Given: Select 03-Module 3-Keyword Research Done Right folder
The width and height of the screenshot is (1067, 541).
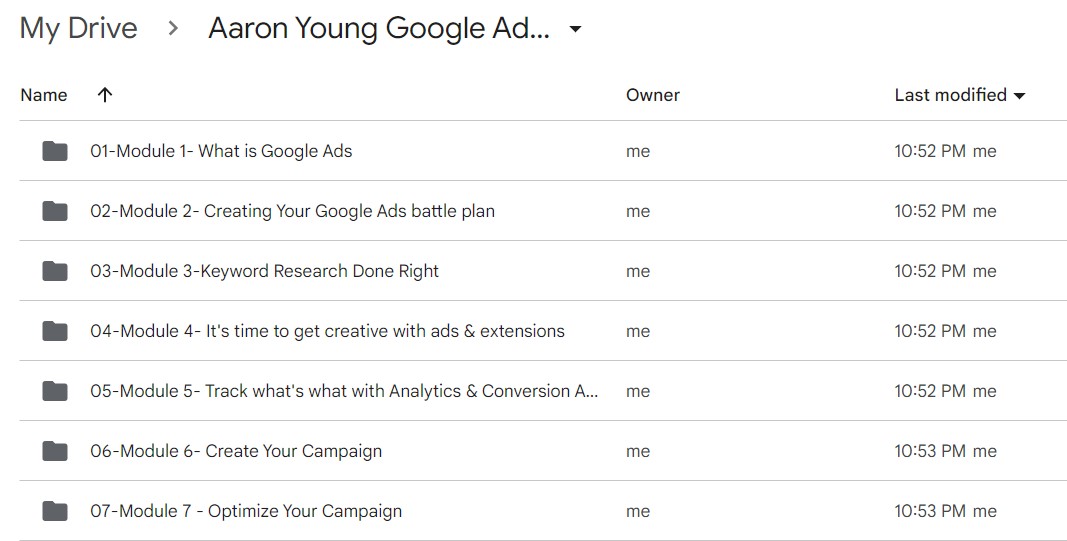Looking at the screenshot, I should pos(543,271).
